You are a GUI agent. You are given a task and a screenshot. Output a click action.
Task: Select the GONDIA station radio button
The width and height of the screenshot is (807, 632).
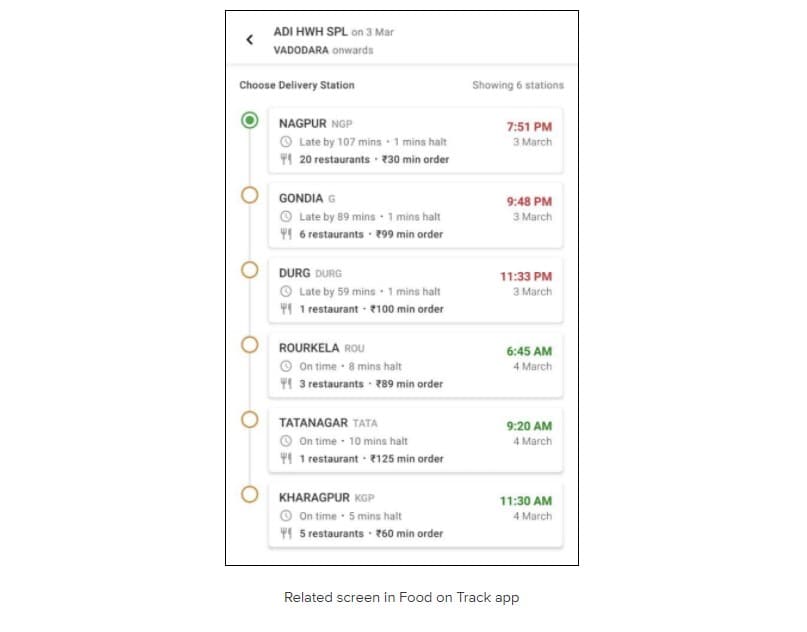(250, 195)
